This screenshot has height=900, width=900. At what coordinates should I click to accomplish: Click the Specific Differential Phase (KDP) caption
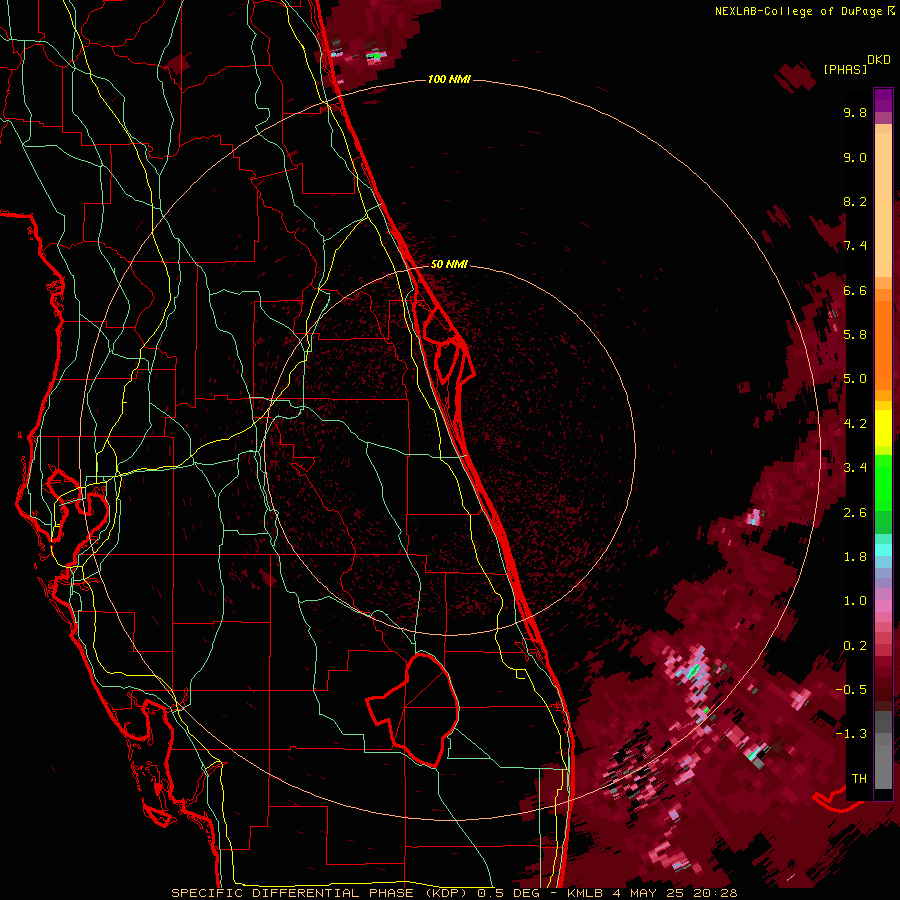(319, 893)
